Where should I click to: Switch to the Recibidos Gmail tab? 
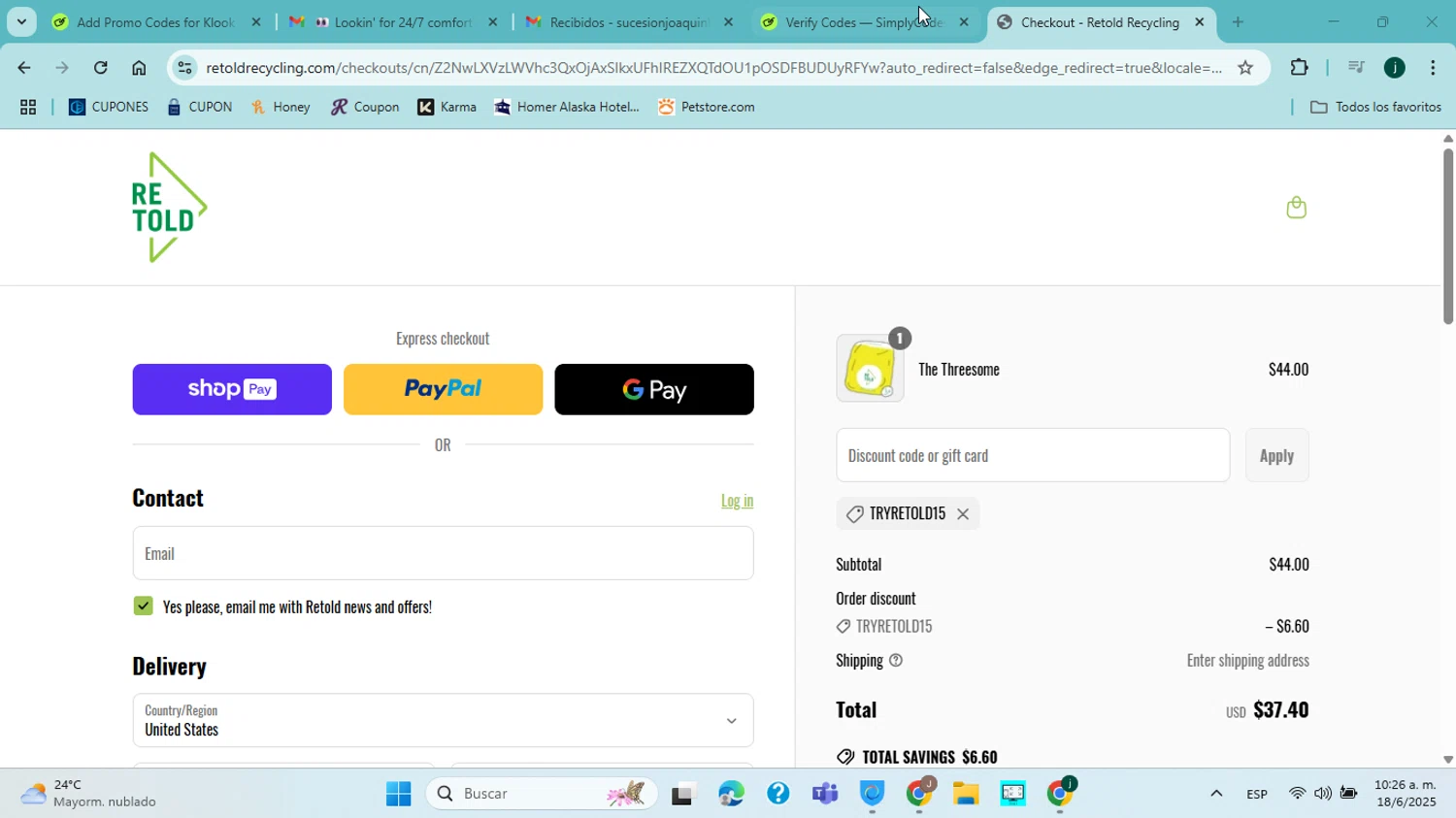point(629,22)
